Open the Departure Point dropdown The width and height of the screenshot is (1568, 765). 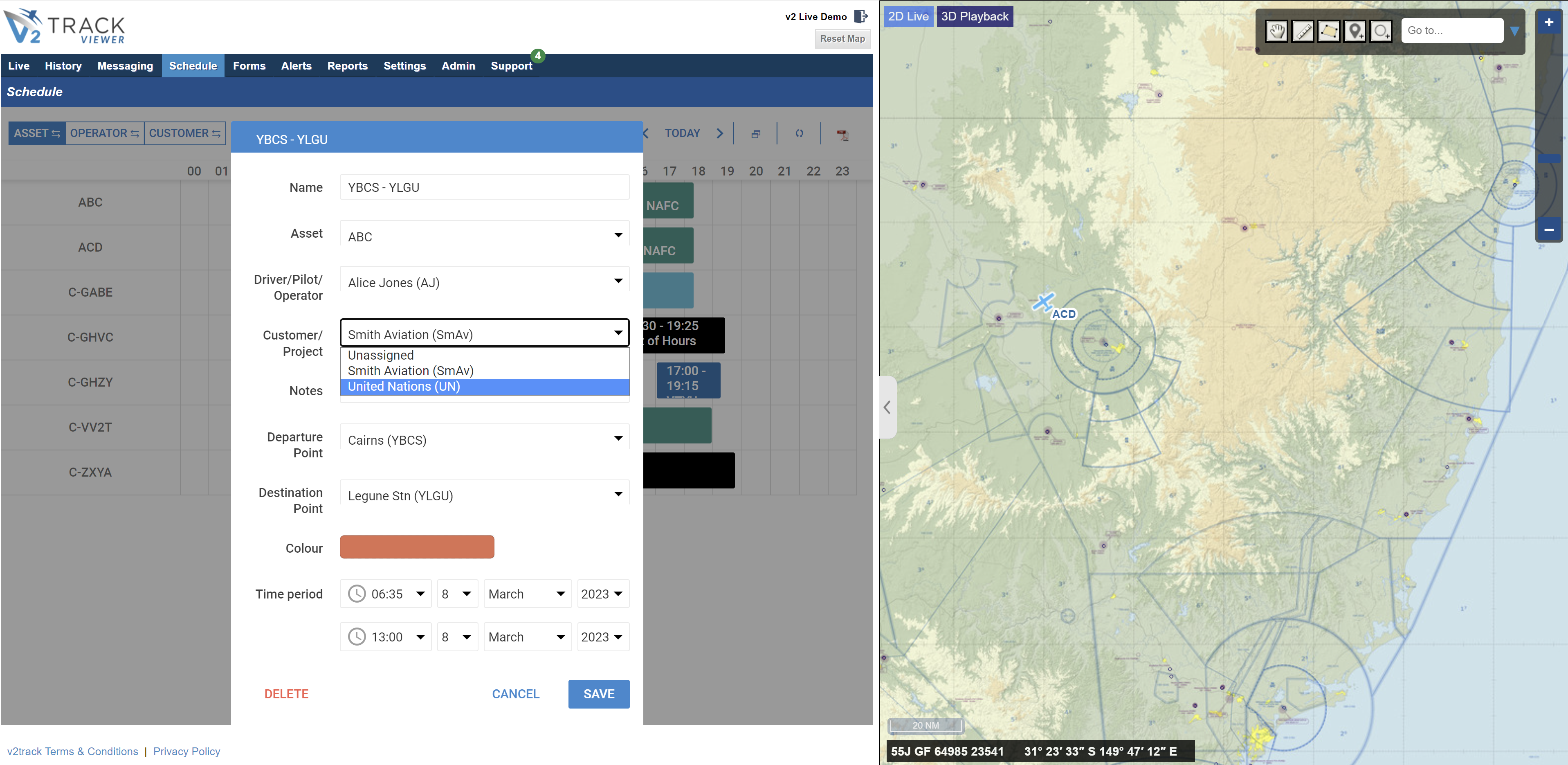[x=484, y=440]
